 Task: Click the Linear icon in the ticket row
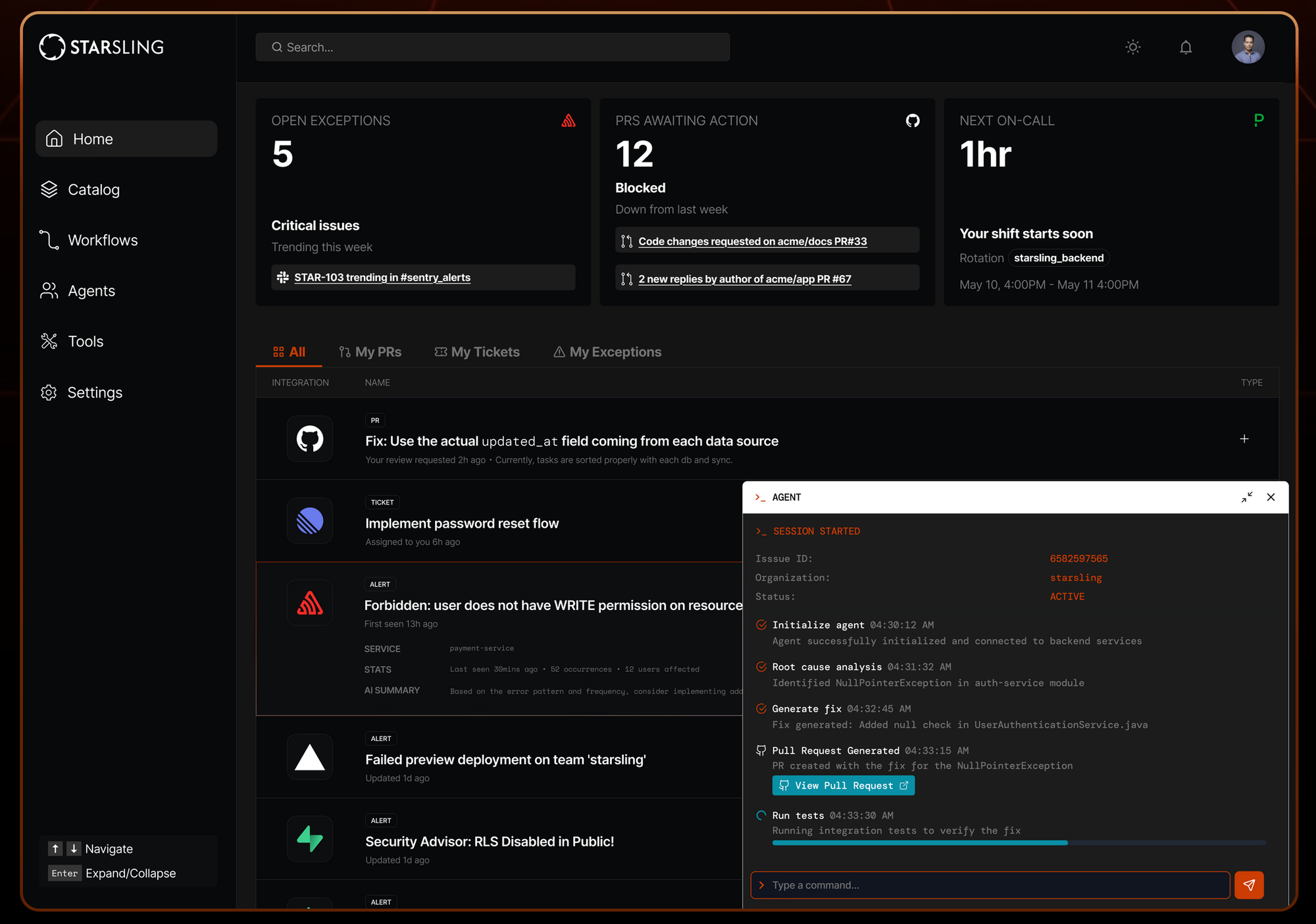pyautogui.click(x=310, y=521)
